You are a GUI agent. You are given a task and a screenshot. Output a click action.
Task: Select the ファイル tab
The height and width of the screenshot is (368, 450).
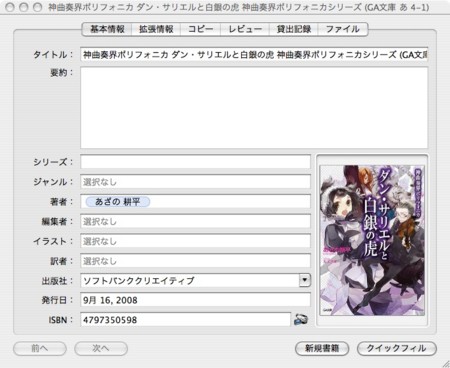343,29
